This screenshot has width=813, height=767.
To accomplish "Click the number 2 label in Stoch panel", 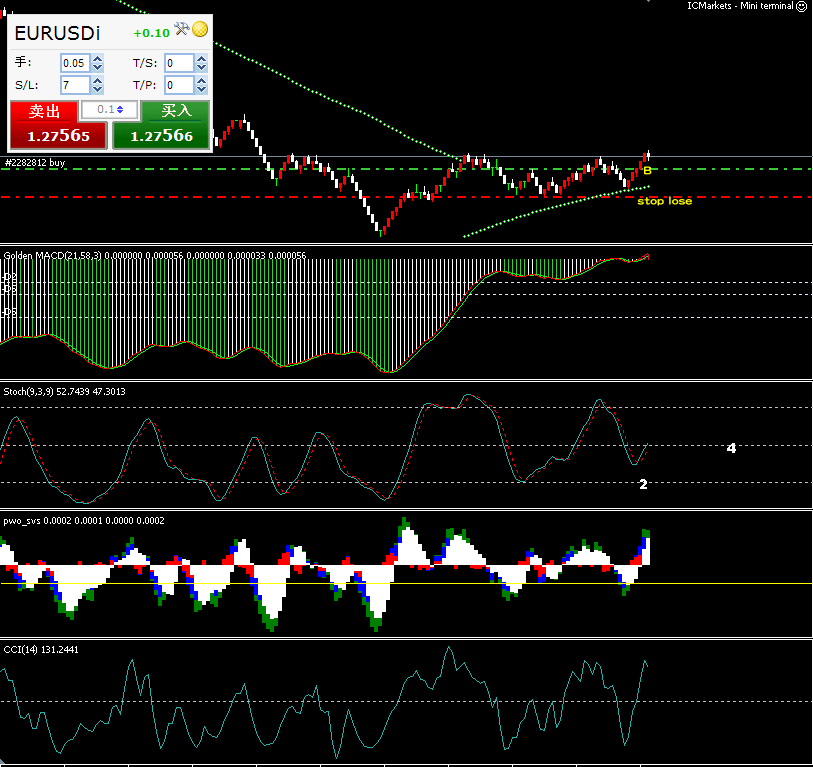I will (x=643, y=484).
